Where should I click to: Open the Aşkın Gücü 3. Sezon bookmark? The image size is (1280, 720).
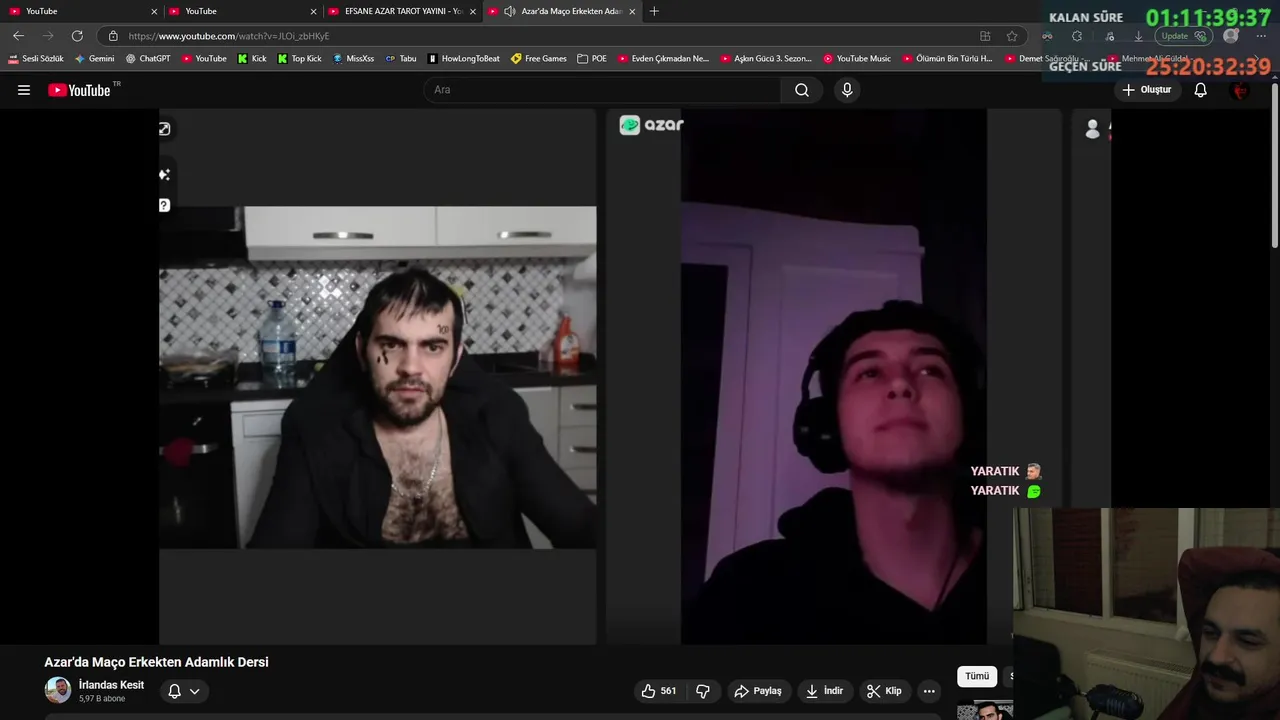click(x=766, y=59)
